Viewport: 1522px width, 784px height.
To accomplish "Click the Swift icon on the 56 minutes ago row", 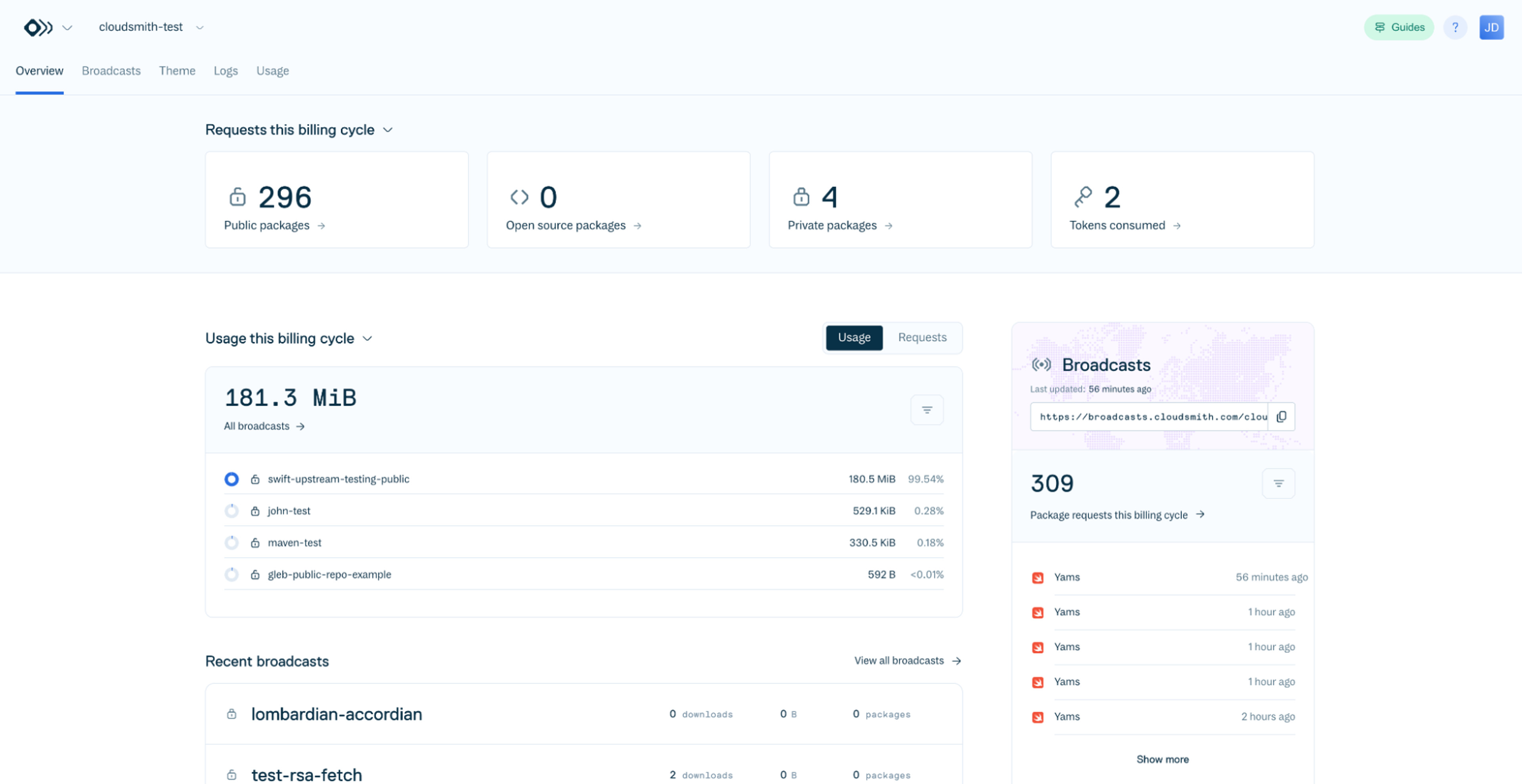I will coord(1038,578).
